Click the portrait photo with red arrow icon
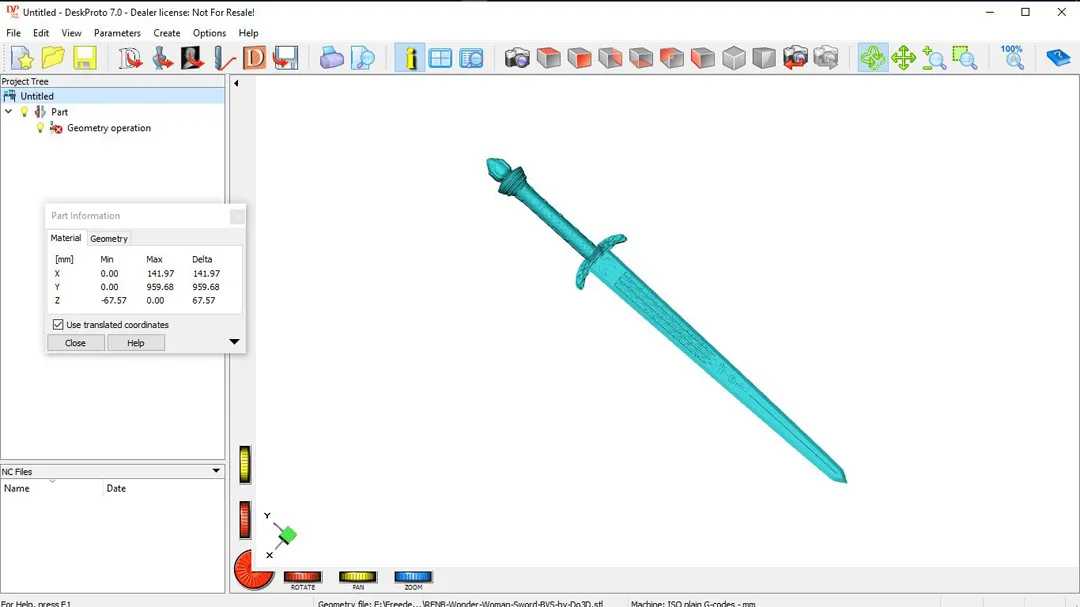This screenshot has height=607, width=1080. tap(192, 58)
